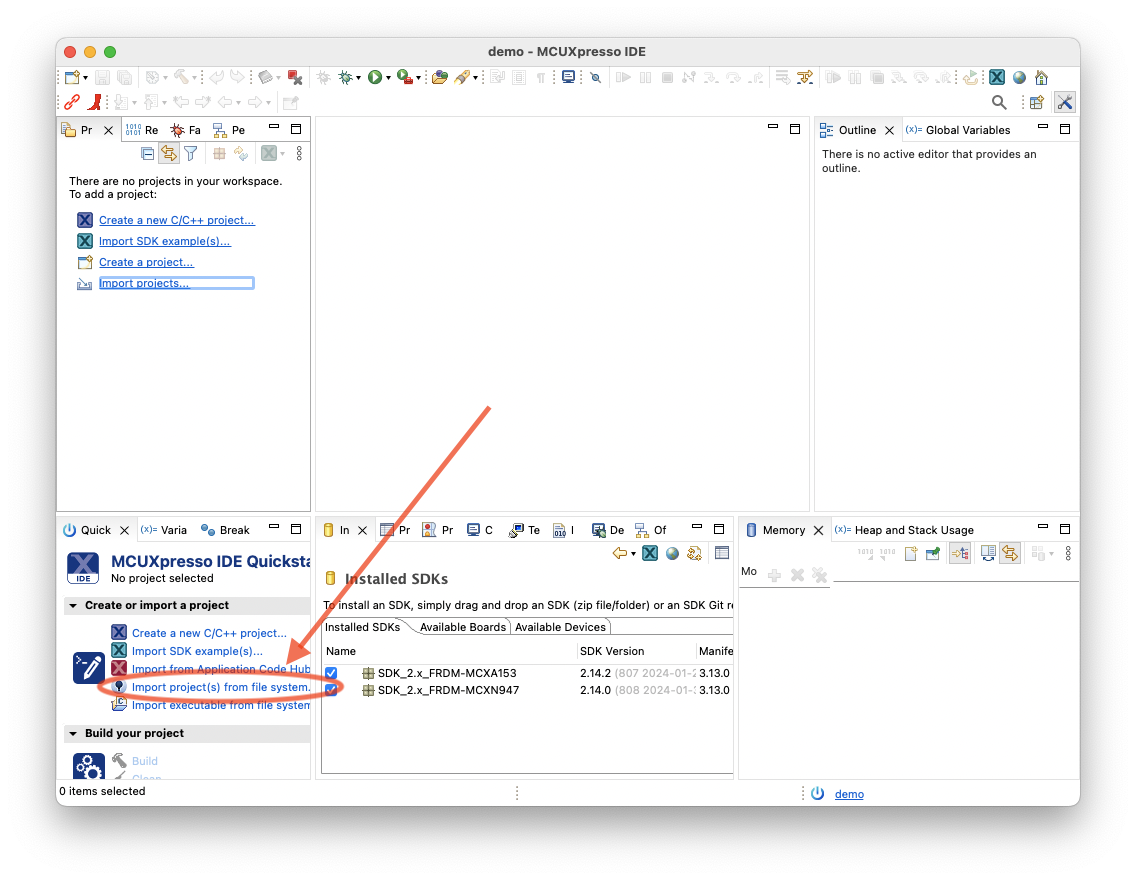Click the Home welcome toolbar icon
The height and width of the screenshot is (880, 1136).
coord(1041,77)
